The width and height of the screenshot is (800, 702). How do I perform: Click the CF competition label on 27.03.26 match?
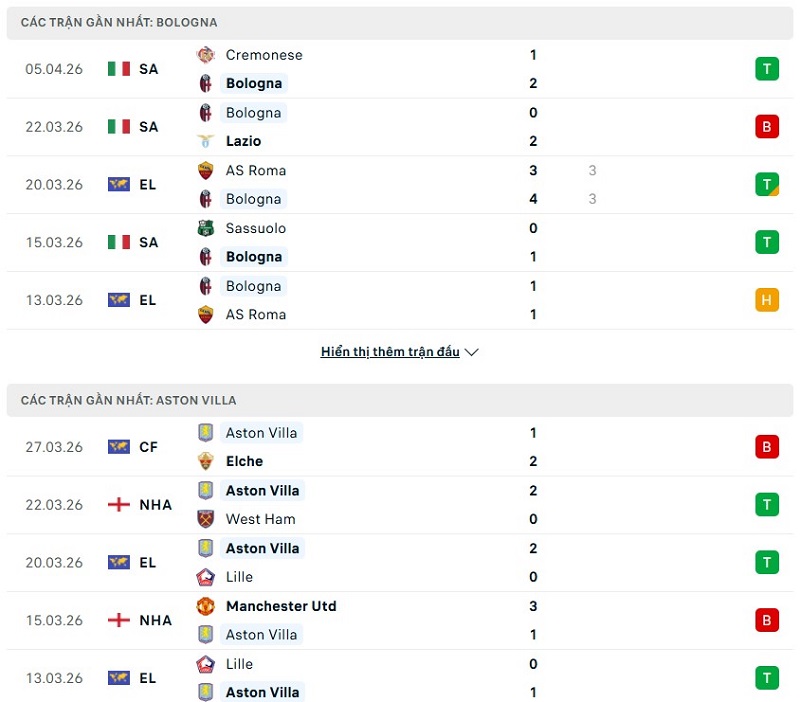coord(148,447)
